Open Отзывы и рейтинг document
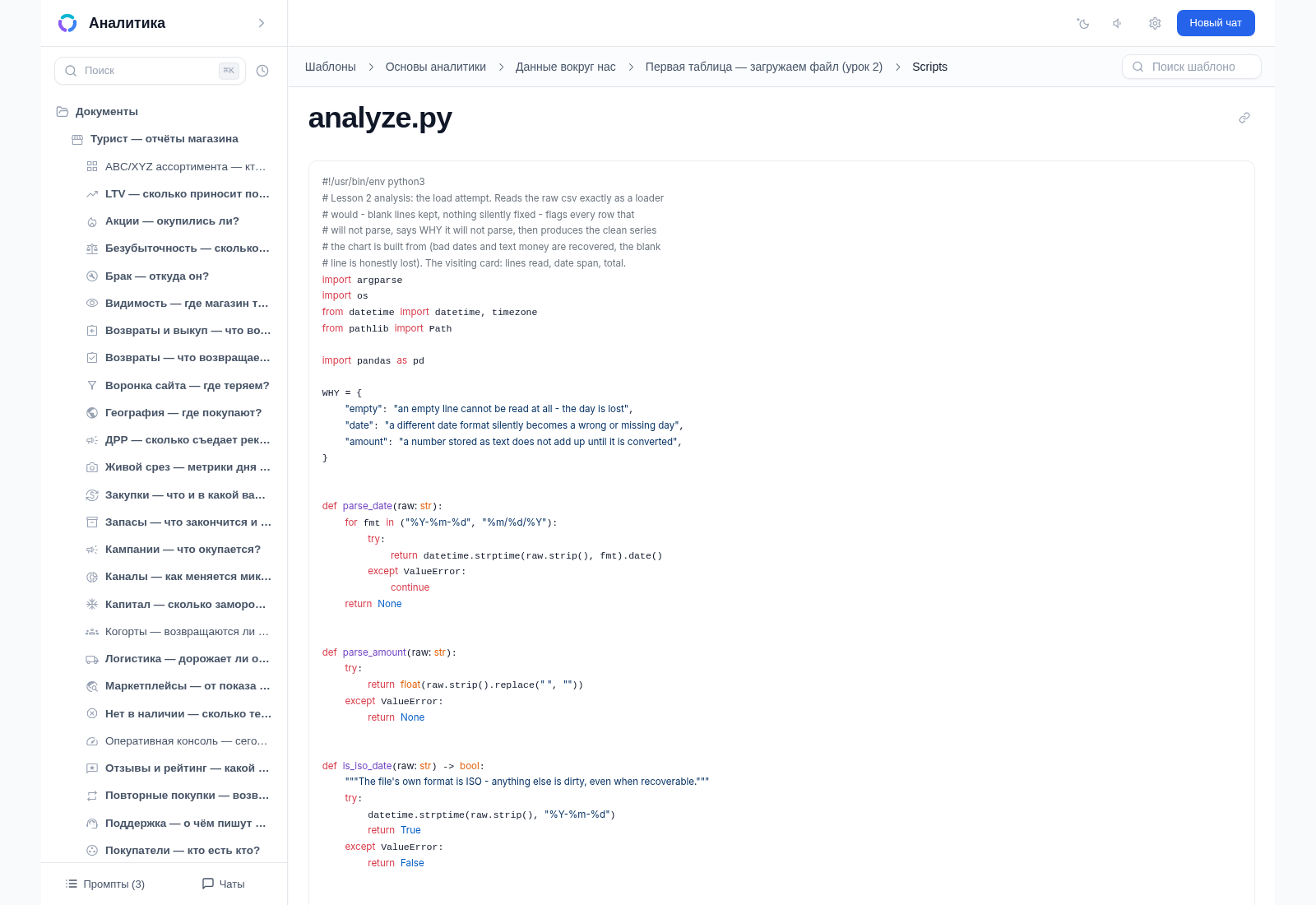 click(x=187, y=768)
